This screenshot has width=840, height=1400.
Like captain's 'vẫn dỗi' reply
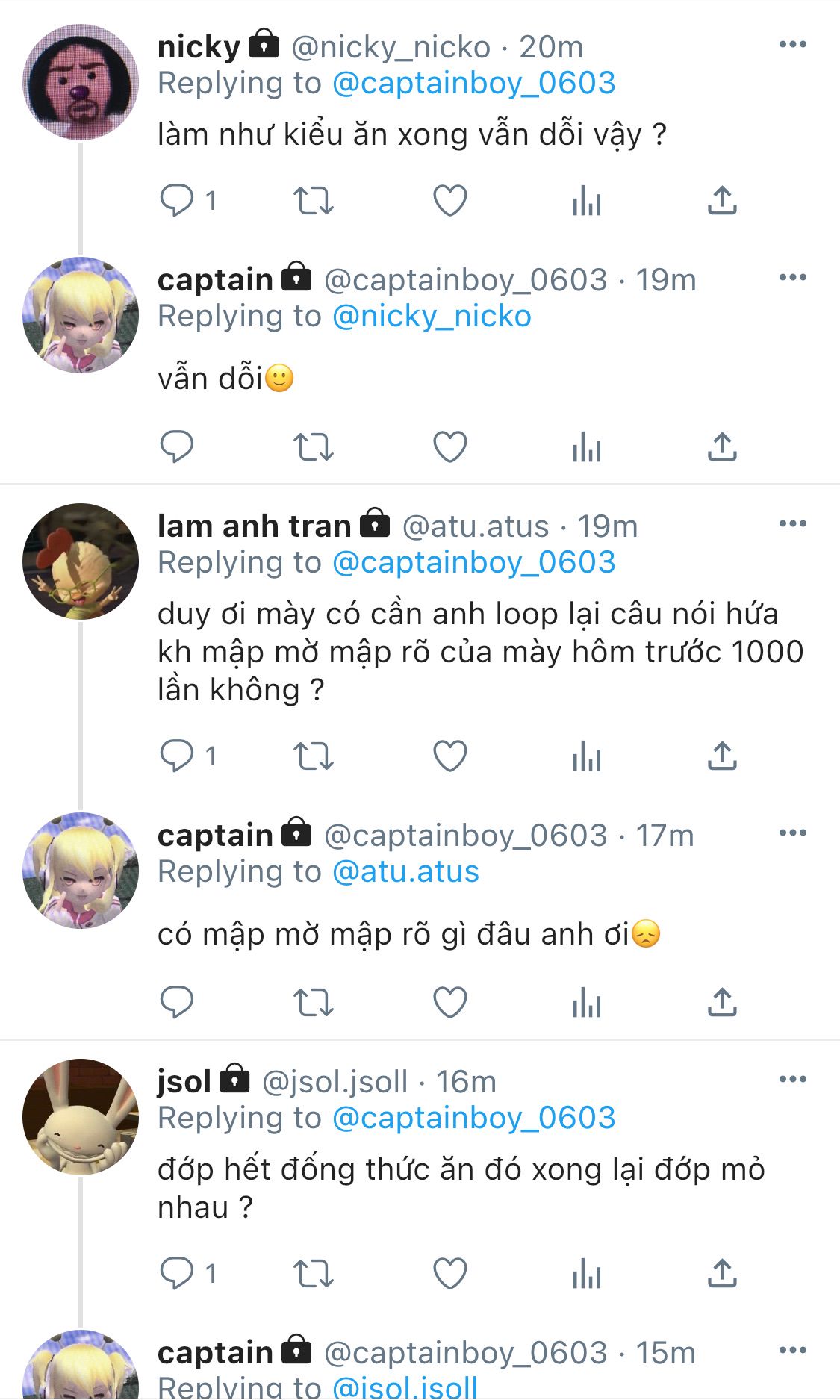coord(450,447)
